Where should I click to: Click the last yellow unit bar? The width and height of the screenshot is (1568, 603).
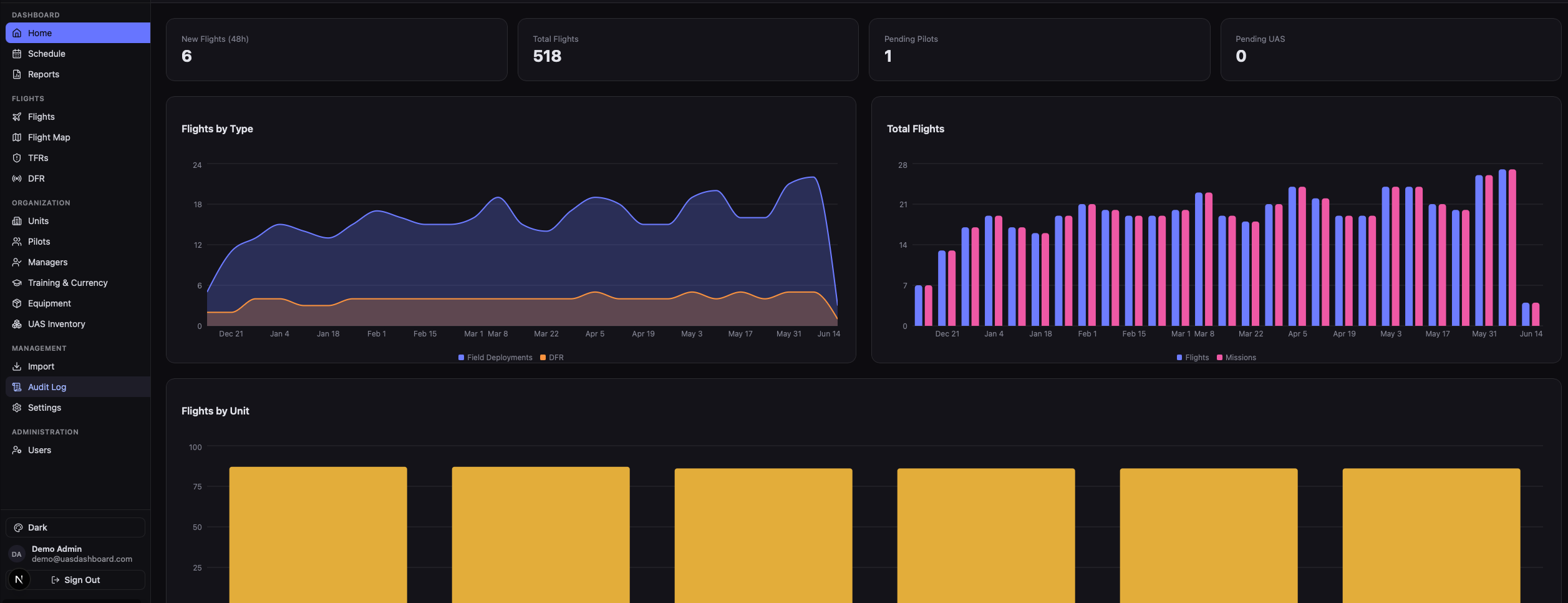click(1431, 536)
